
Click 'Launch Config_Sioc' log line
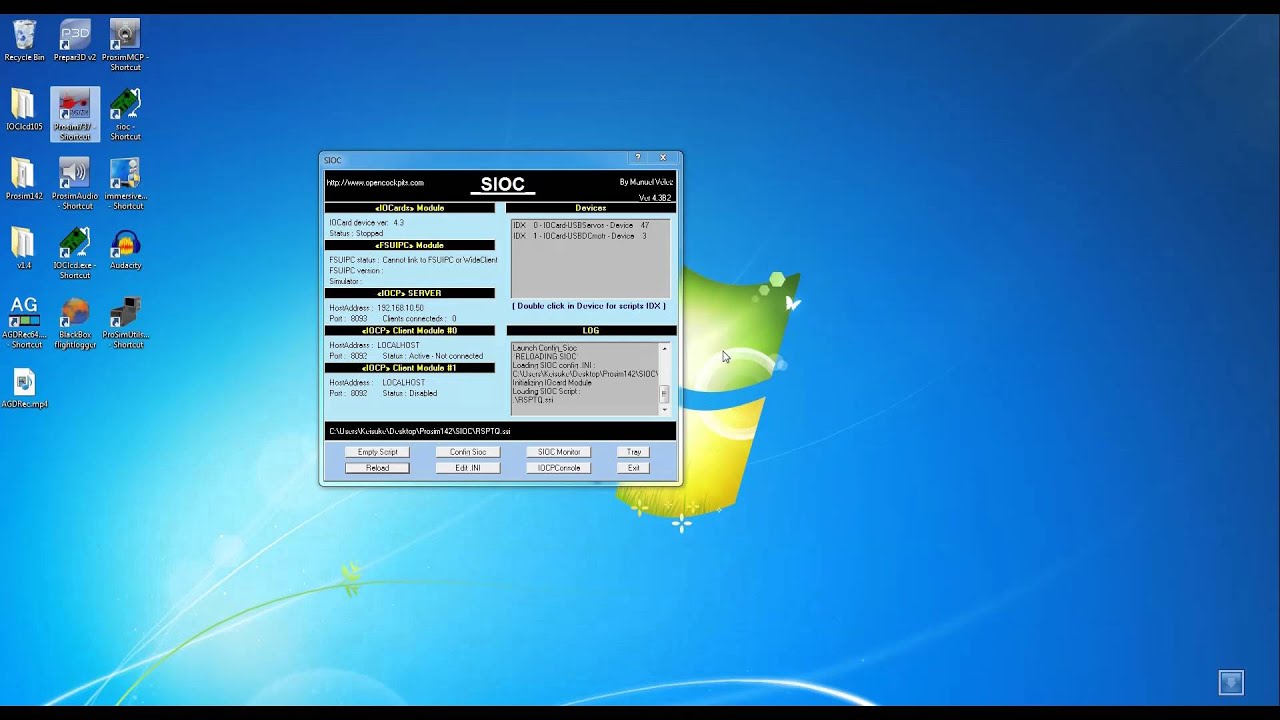tap(545, 348)
